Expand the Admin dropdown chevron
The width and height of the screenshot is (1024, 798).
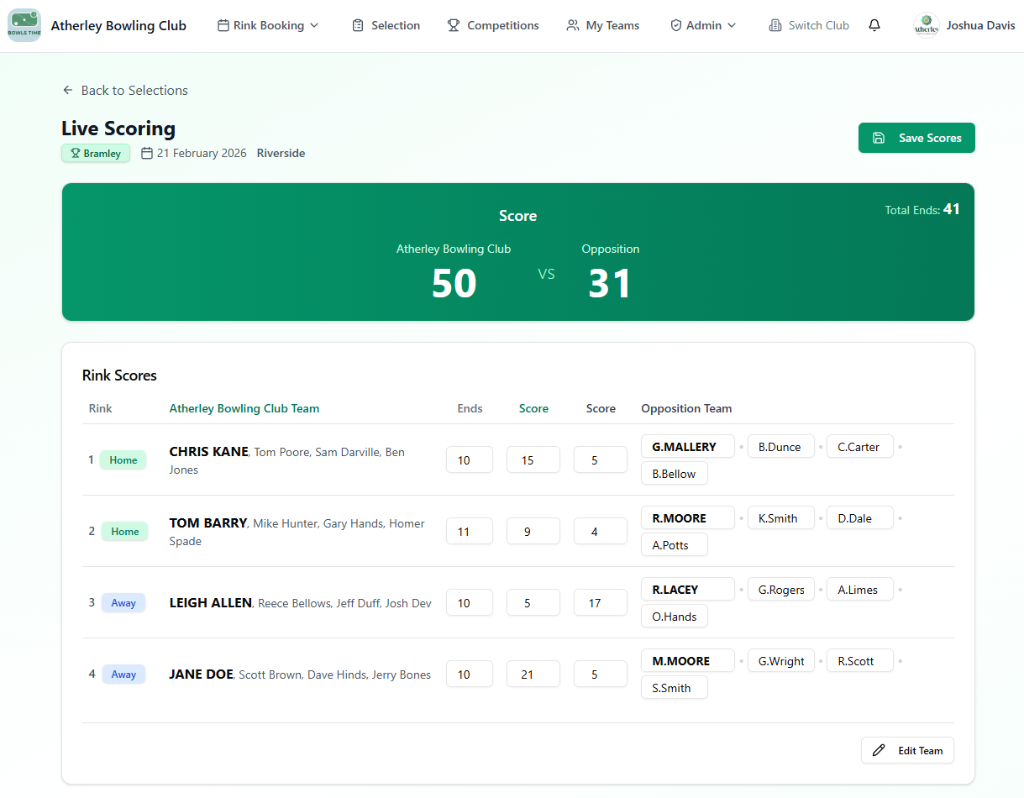click(x=731, y=25)
